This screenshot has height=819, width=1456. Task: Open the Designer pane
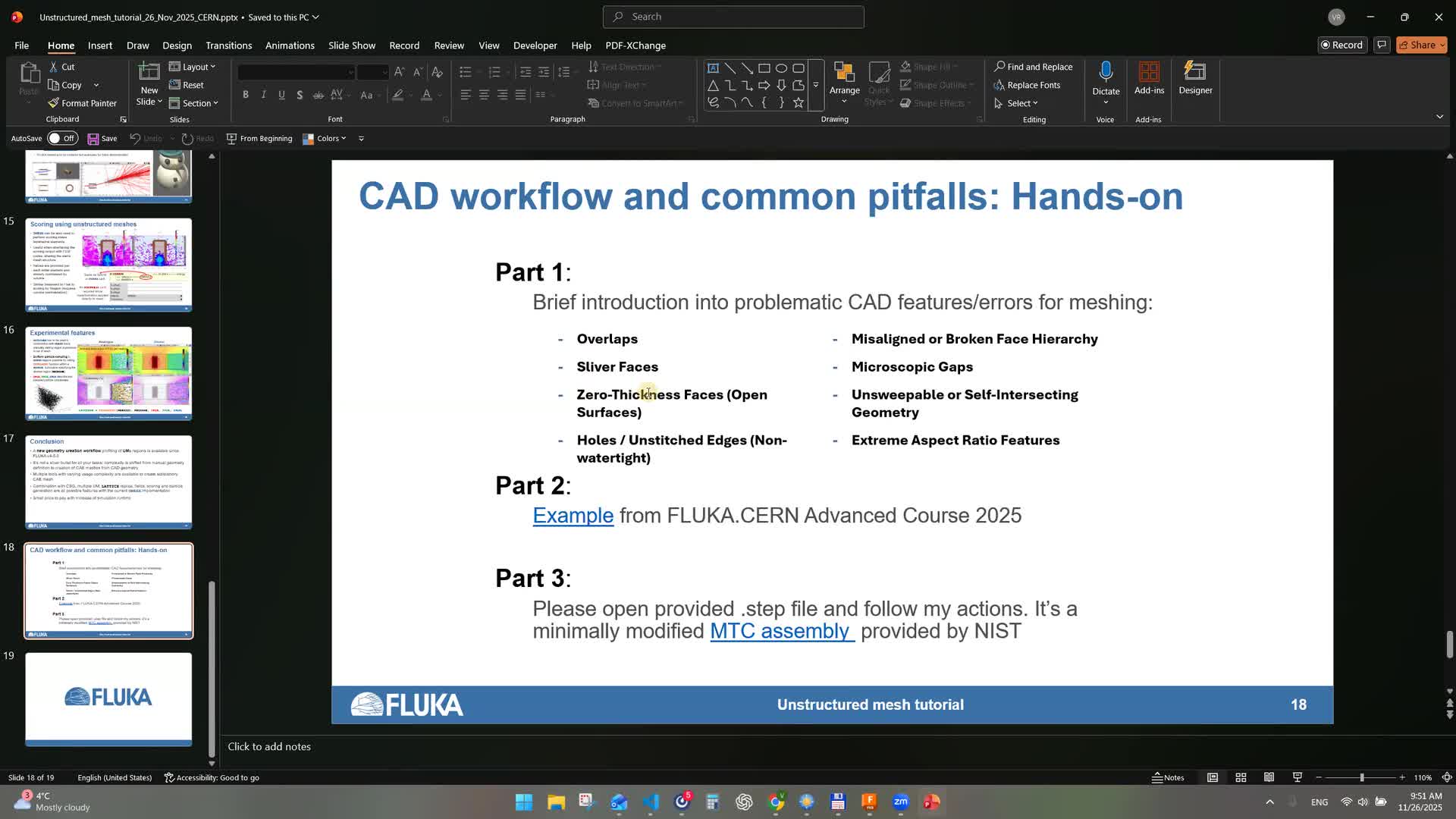tap(1195, 78)
